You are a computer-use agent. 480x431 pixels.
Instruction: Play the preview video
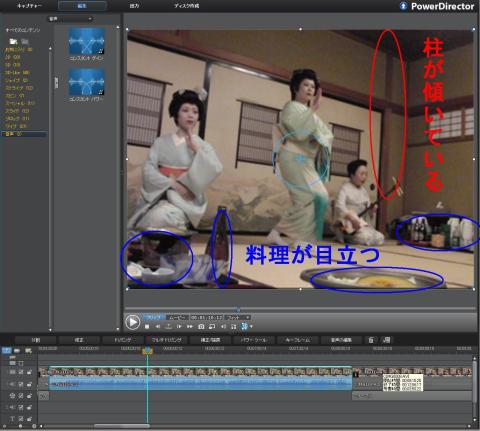[132, 323]
